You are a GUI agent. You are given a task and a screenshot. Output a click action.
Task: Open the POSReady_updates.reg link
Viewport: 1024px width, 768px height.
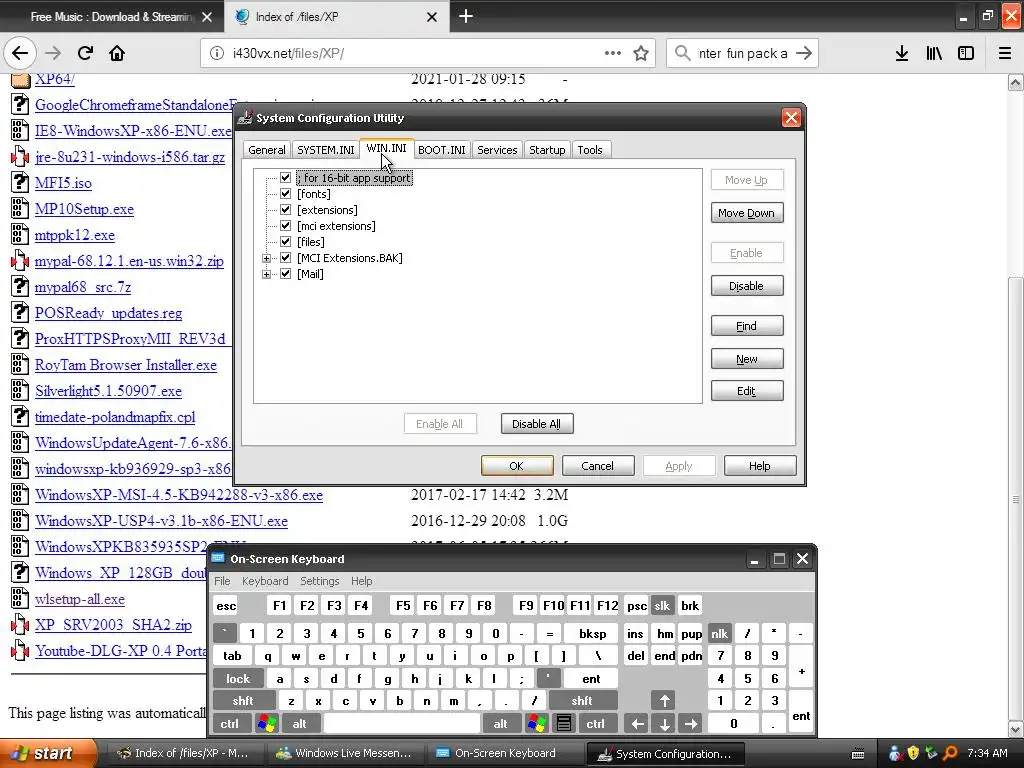point(108,313)
